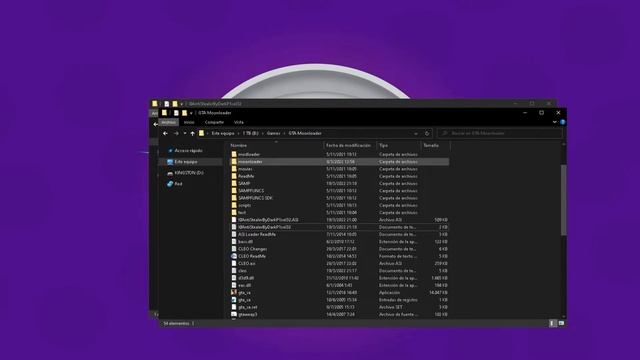Switch to details view in status bar
Viewport: 640px width, 360px height.
(x=553, y=323)
